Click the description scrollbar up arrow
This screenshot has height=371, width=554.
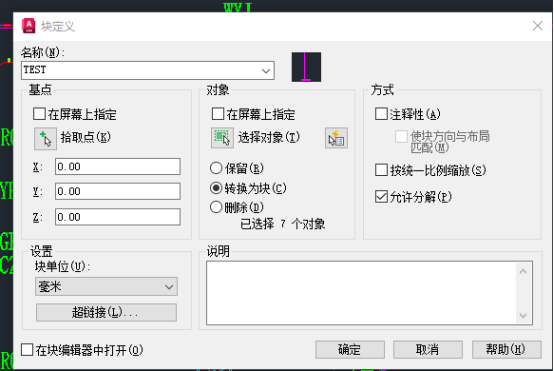pyautogui.click(x=523, y=271)
